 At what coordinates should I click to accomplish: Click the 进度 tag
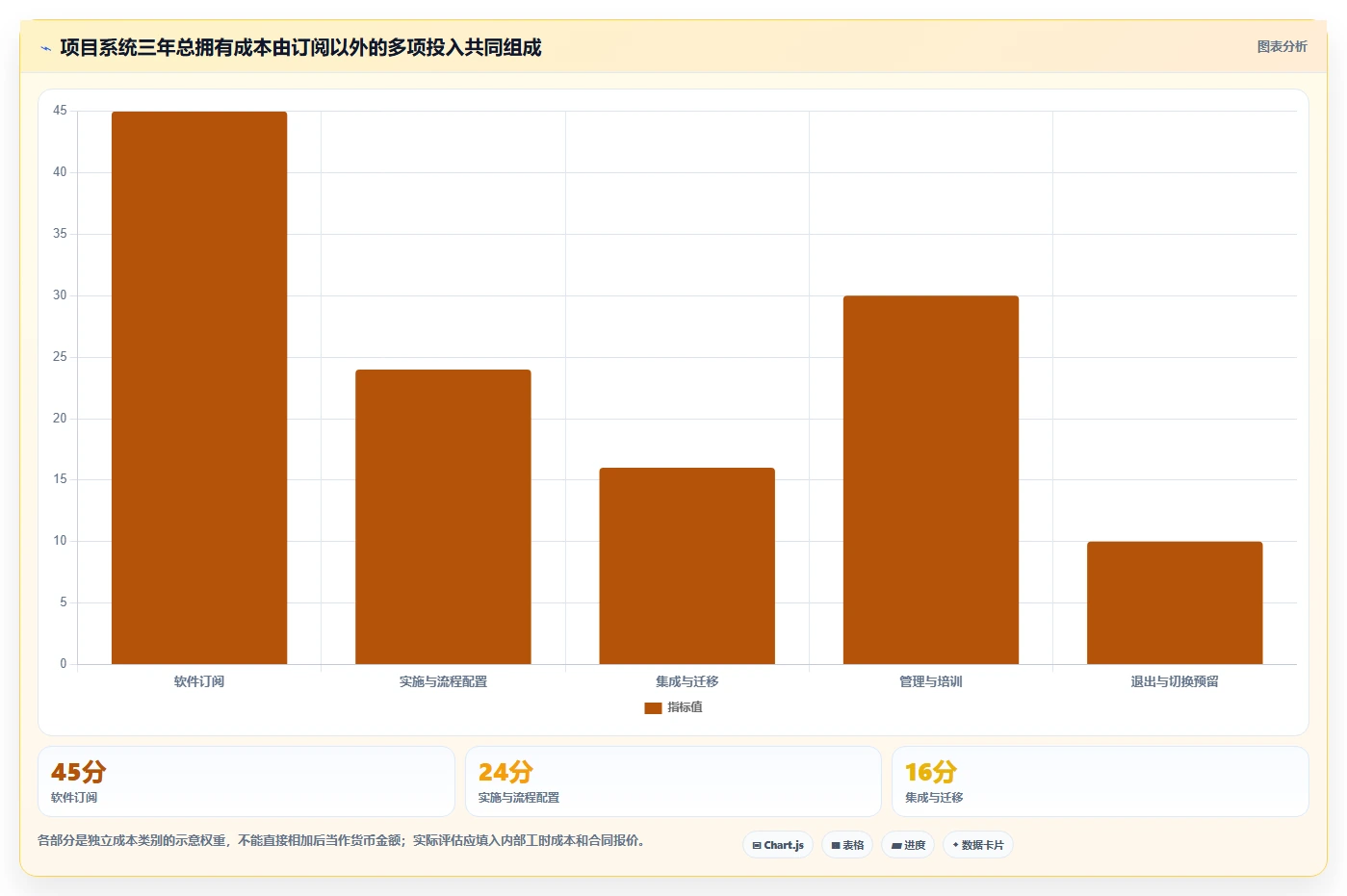point(908,845)
